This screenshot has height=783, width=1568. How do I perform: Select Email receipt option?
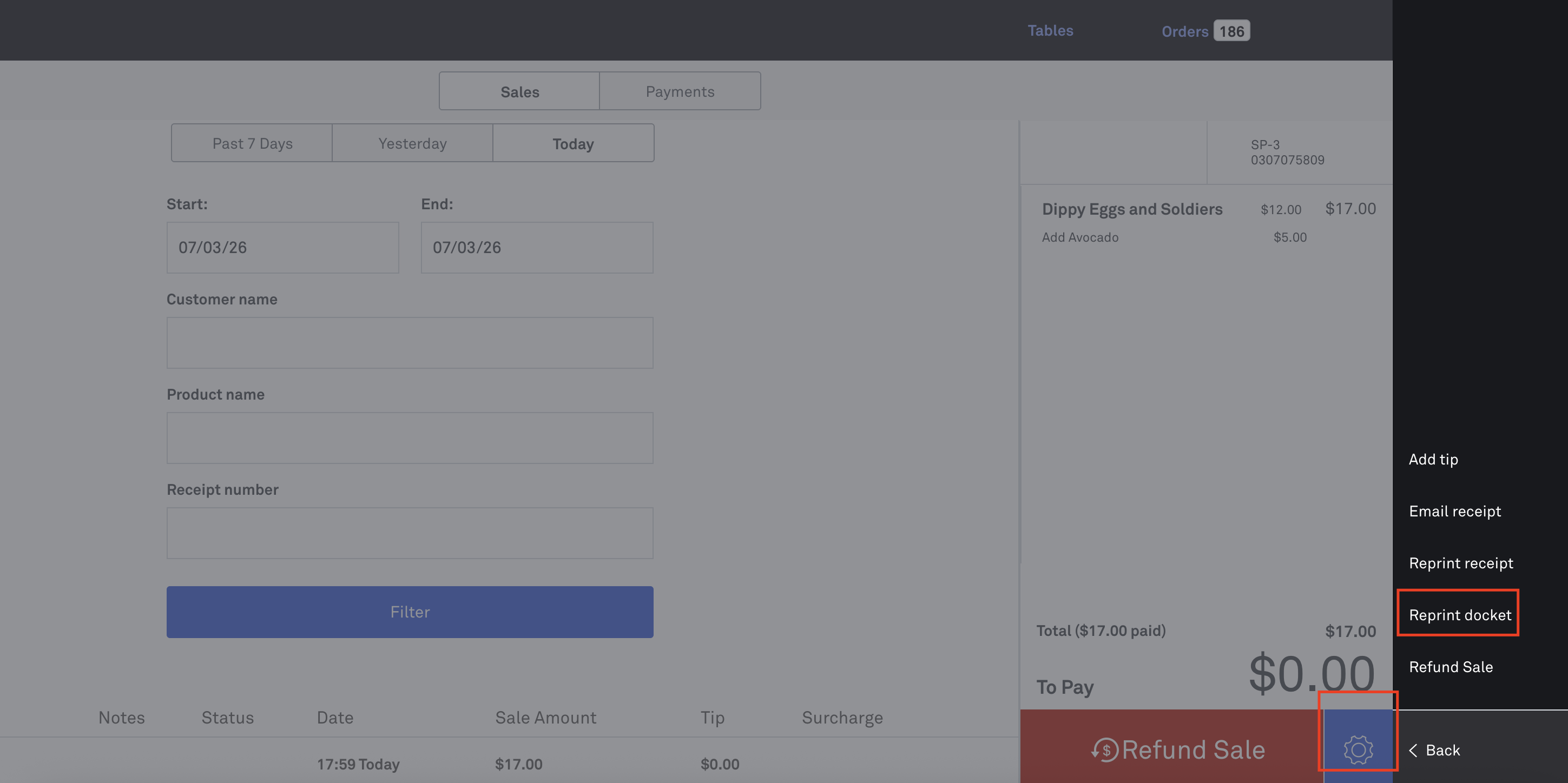(1454, 510)
